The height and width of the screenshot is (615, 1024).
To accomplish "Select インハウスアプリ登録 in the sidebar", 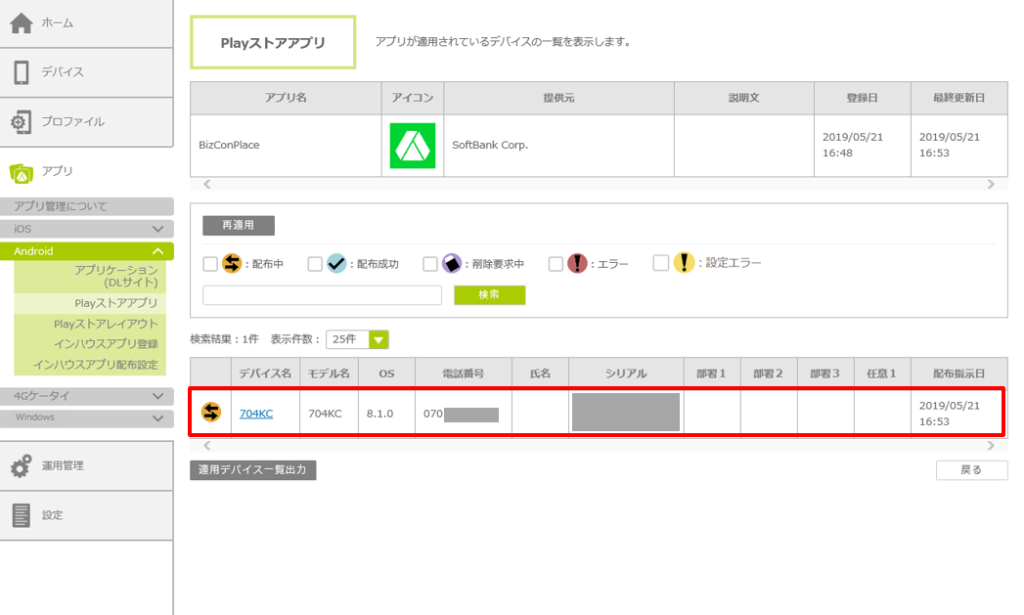I will point(106,344).
